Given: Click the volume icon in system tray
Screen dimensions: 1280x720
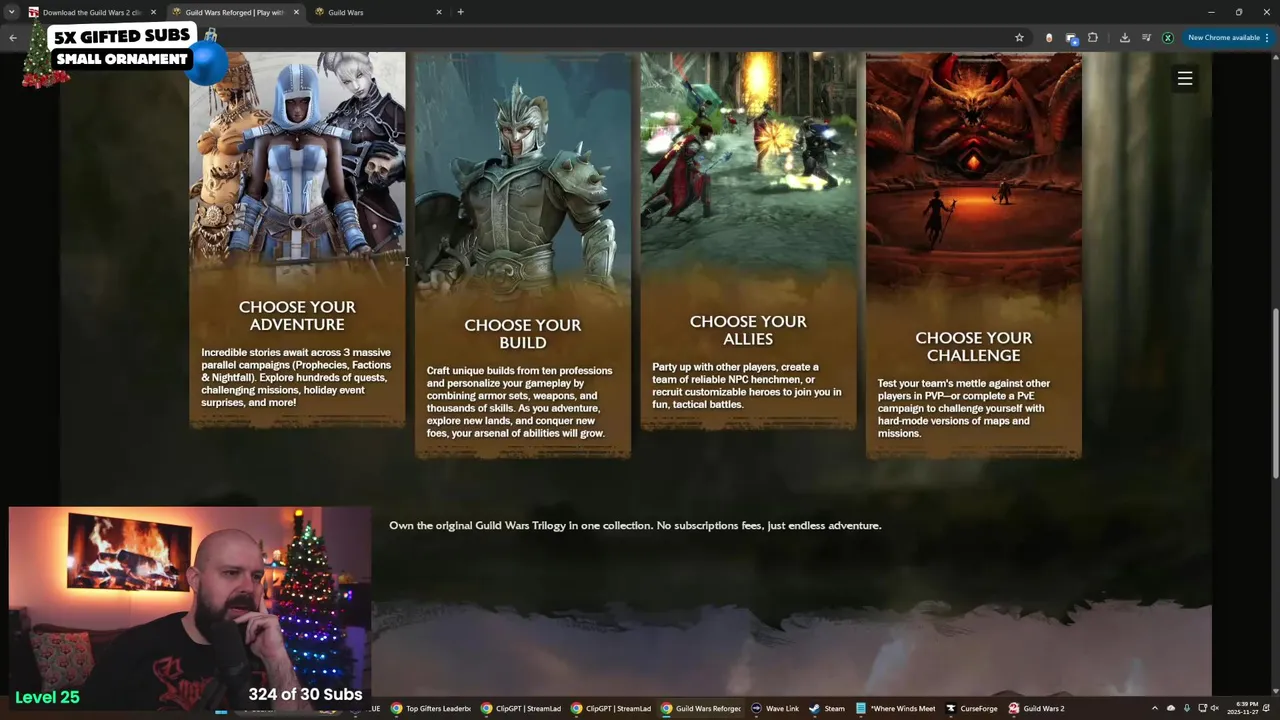Looking at the screenshot, I should 1215,709.
